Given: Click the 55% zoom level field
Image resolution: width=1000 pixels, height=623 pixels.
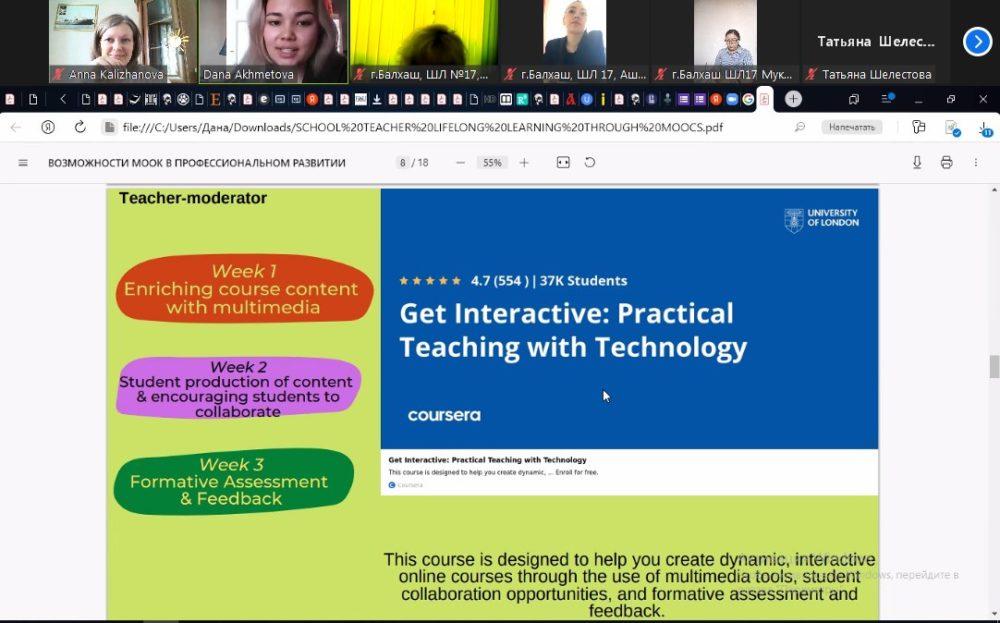Looking at the screenshot, I should [492, 163].
